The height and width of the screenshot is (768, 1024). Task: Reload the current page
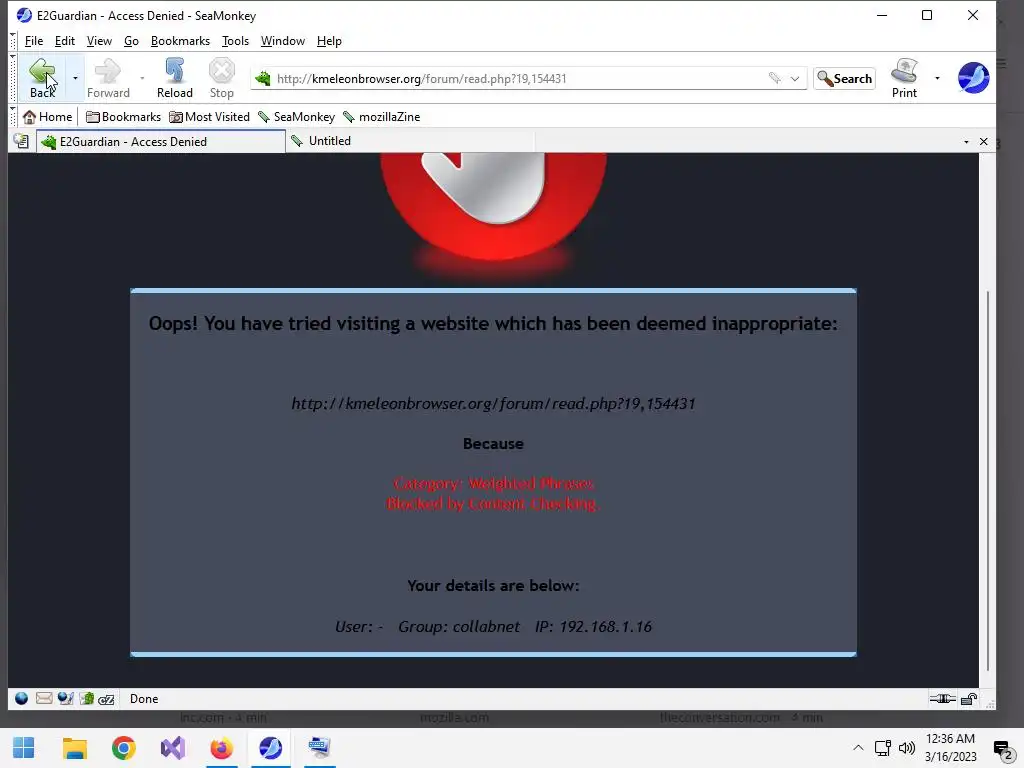pos(174,78)
